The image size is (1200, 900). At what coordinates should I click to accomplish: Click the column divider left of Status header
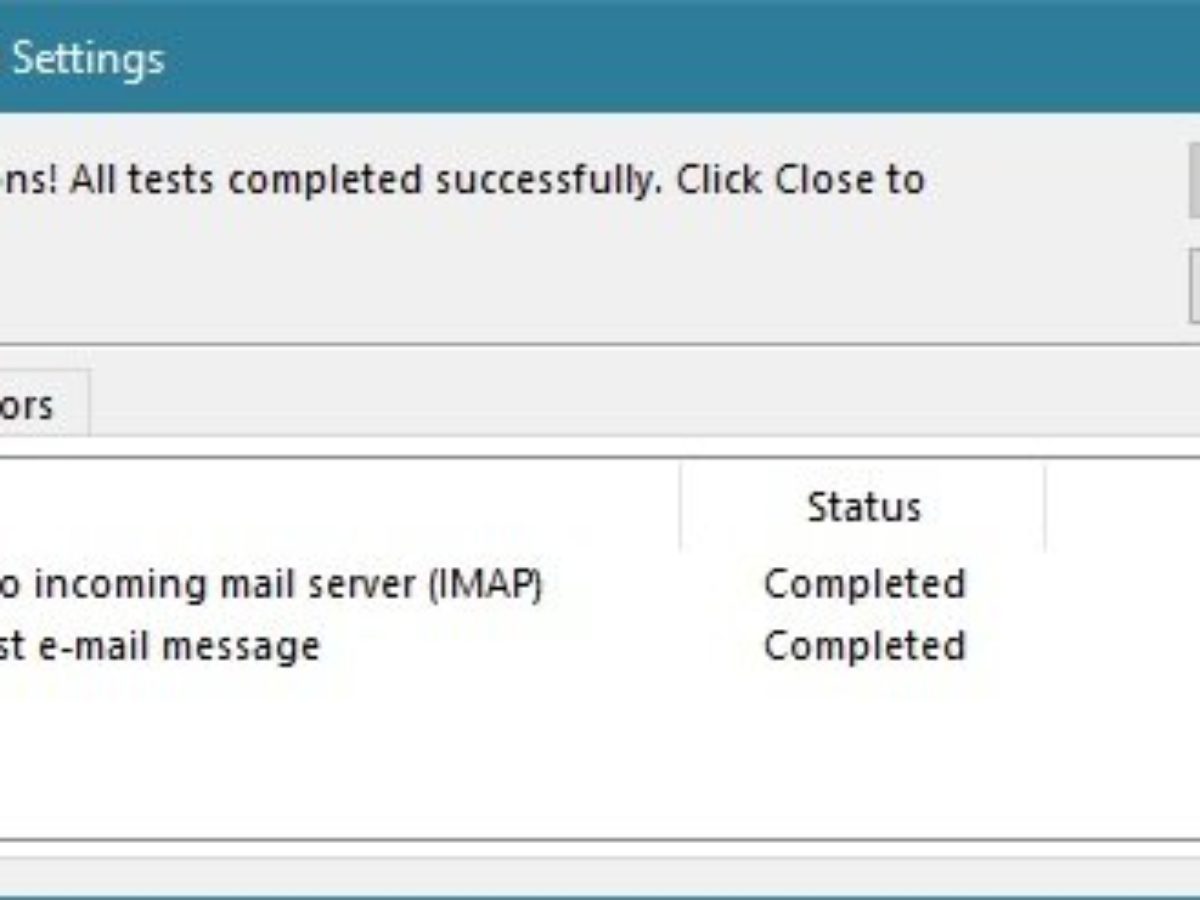pos(681,507)
